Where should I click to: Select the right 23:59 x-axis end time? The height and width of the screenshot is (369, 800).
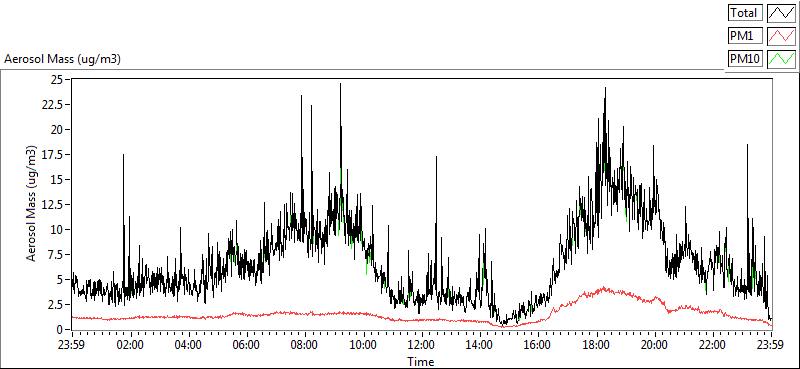pyautogui.click(x=771, y=345)
